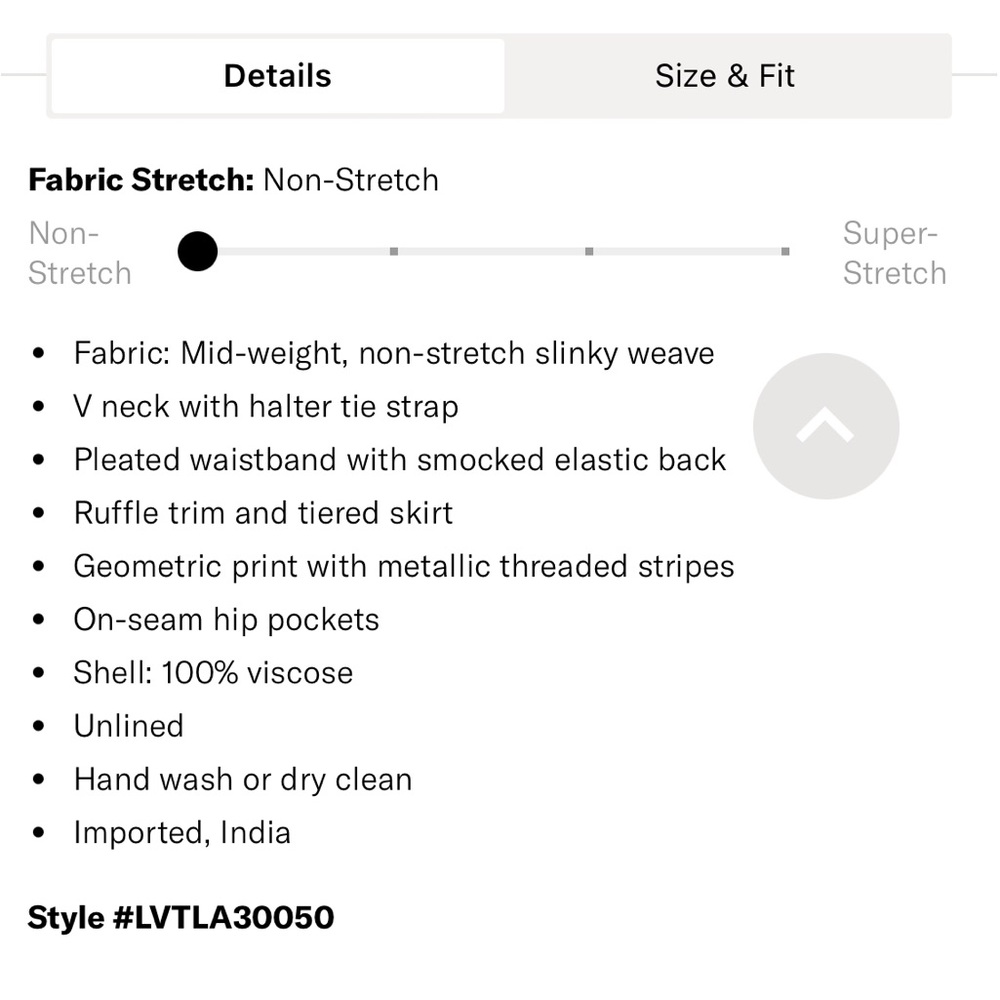The image size is (1000, 1000).
Task: Click 'Ruffle trim and tiered skirt' item
Action: (263, 513)
